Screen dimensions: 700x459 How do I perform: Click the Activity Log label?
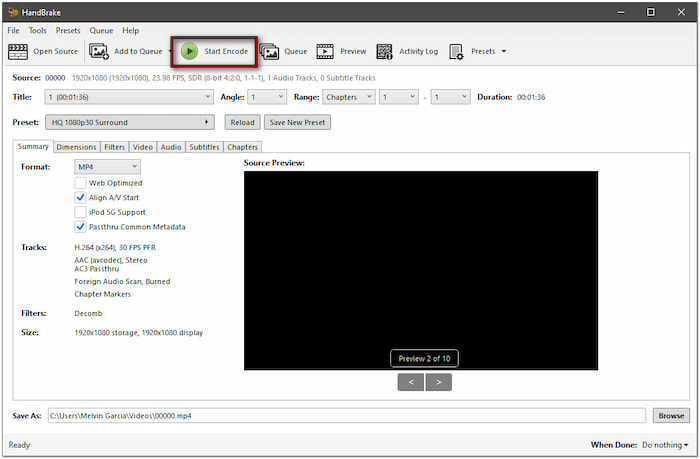pyautogui.click(x=418, y=51)
